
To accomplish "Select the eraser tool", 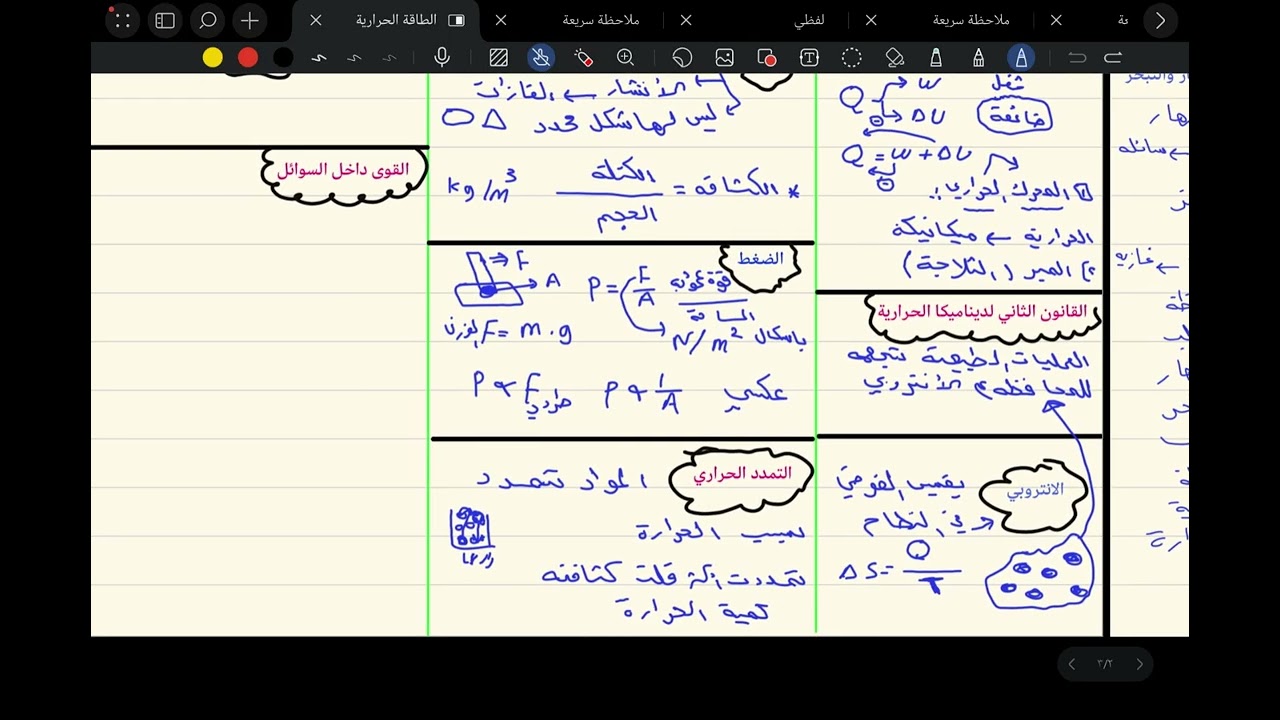I will tap(895, 58).
